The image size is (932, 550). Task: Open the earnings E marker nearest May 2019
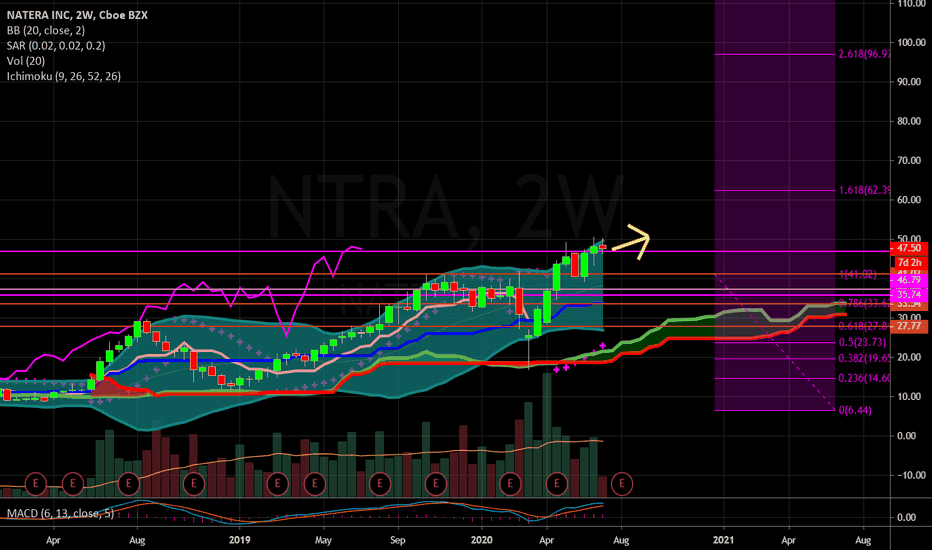coord(314,483)
